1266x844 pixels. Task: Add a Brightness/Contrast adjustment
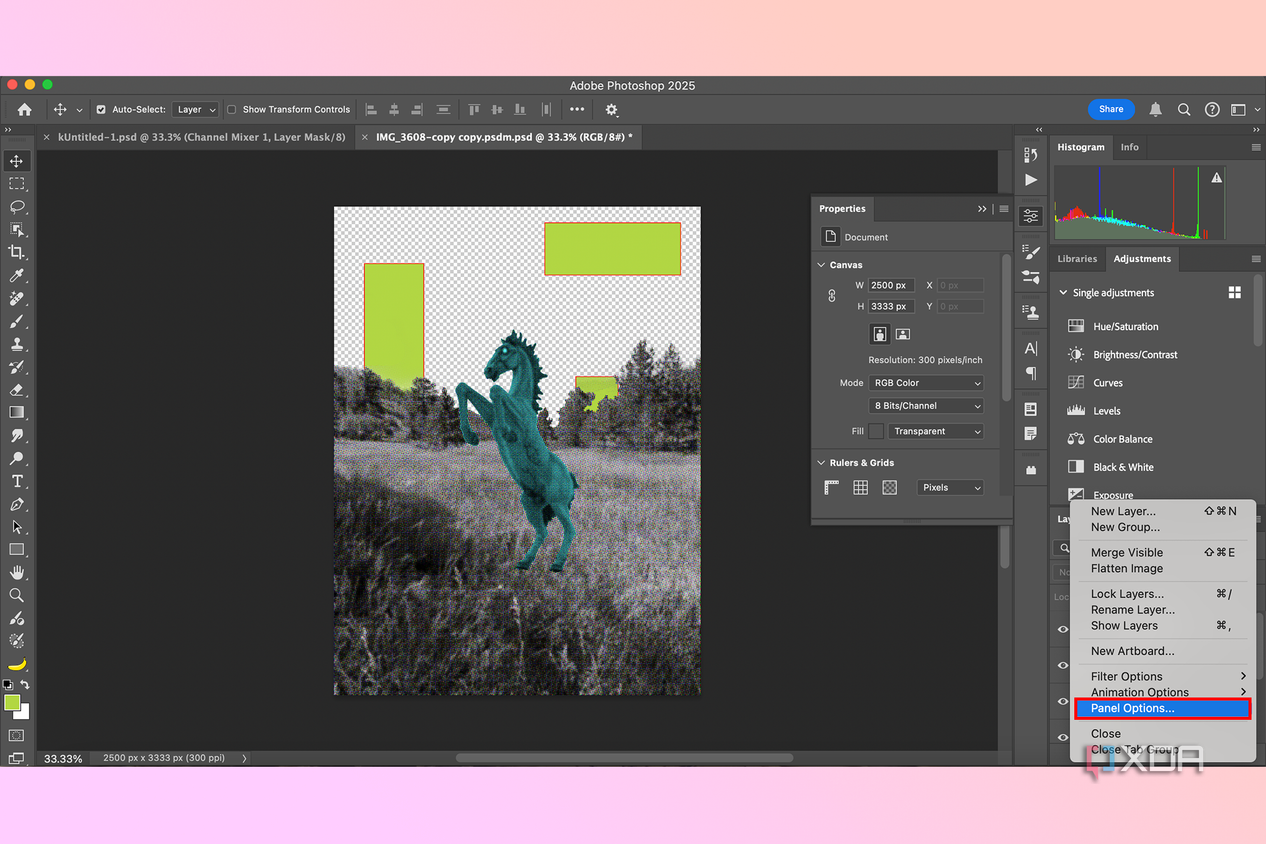coord(1123,355)
